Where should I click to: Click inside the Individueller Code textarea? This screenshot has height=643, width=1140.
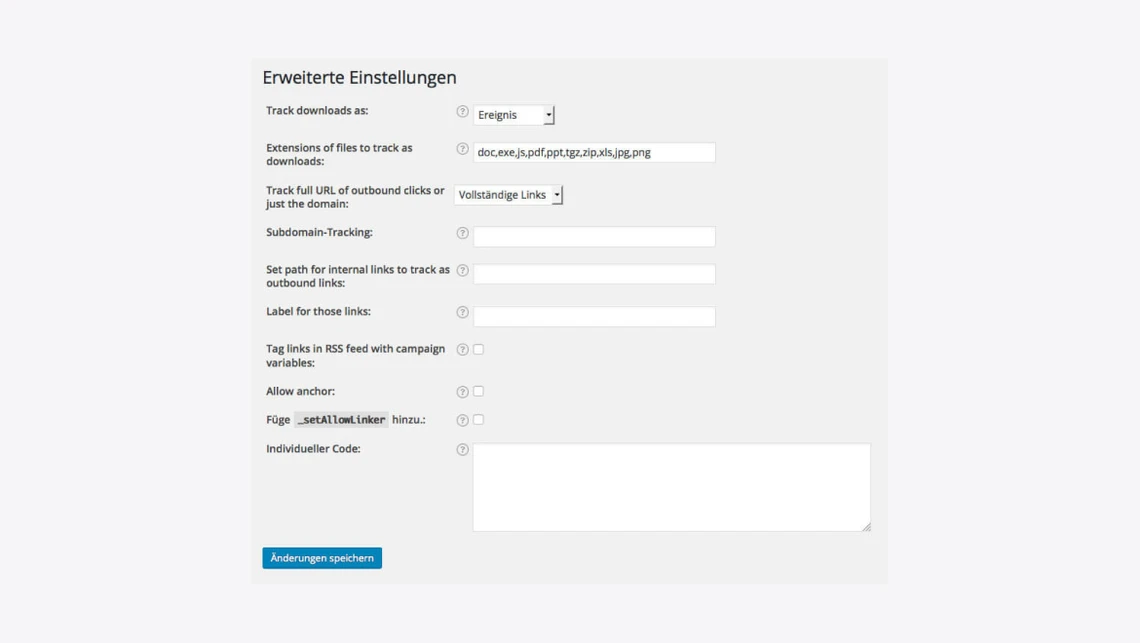click(671, 487)
